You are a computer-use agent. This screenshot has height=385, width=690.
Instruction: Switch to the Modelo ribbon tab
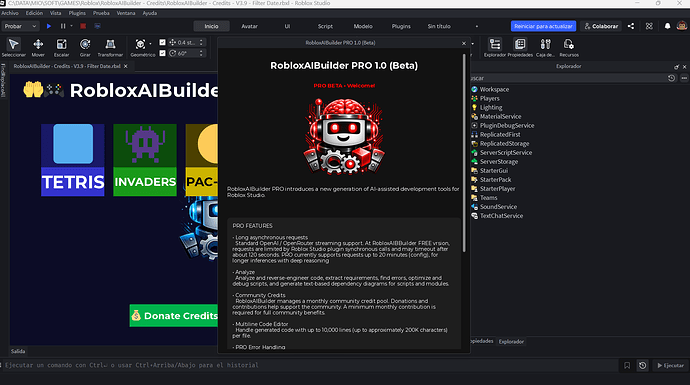(363, 26)
